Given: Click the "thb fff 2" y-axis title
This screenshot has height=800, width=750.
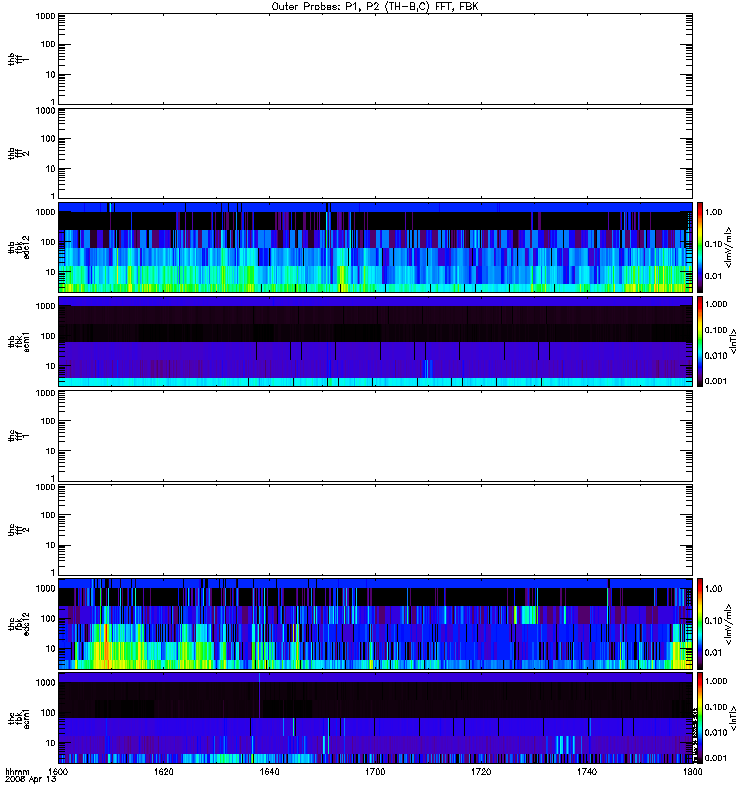Looking at the screenshot, I should coord(18,153).
